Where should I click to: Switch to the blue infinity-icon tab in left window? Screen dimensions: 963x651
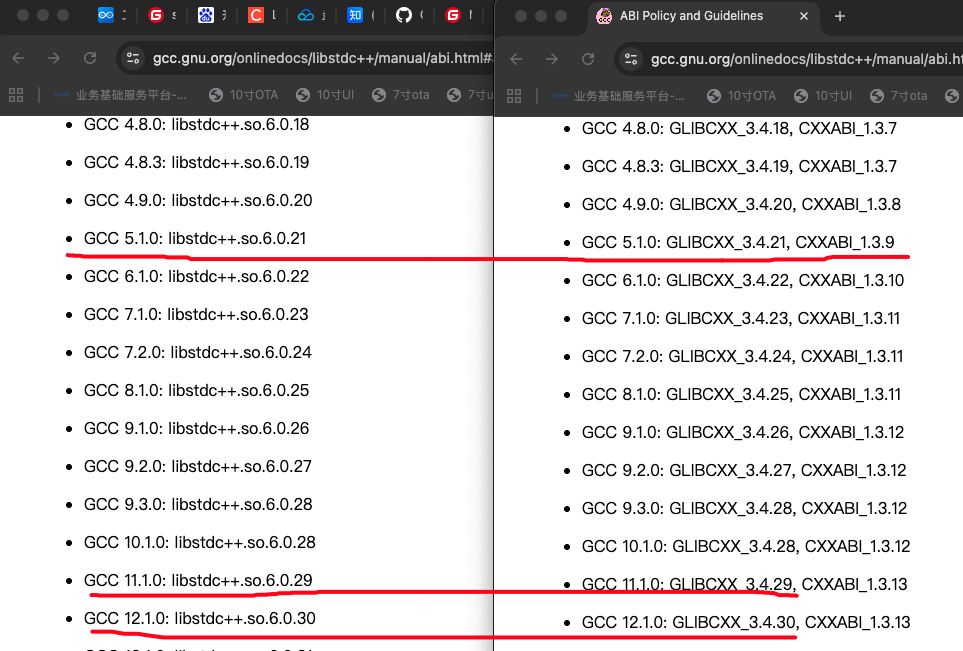(x=106, y=15)
